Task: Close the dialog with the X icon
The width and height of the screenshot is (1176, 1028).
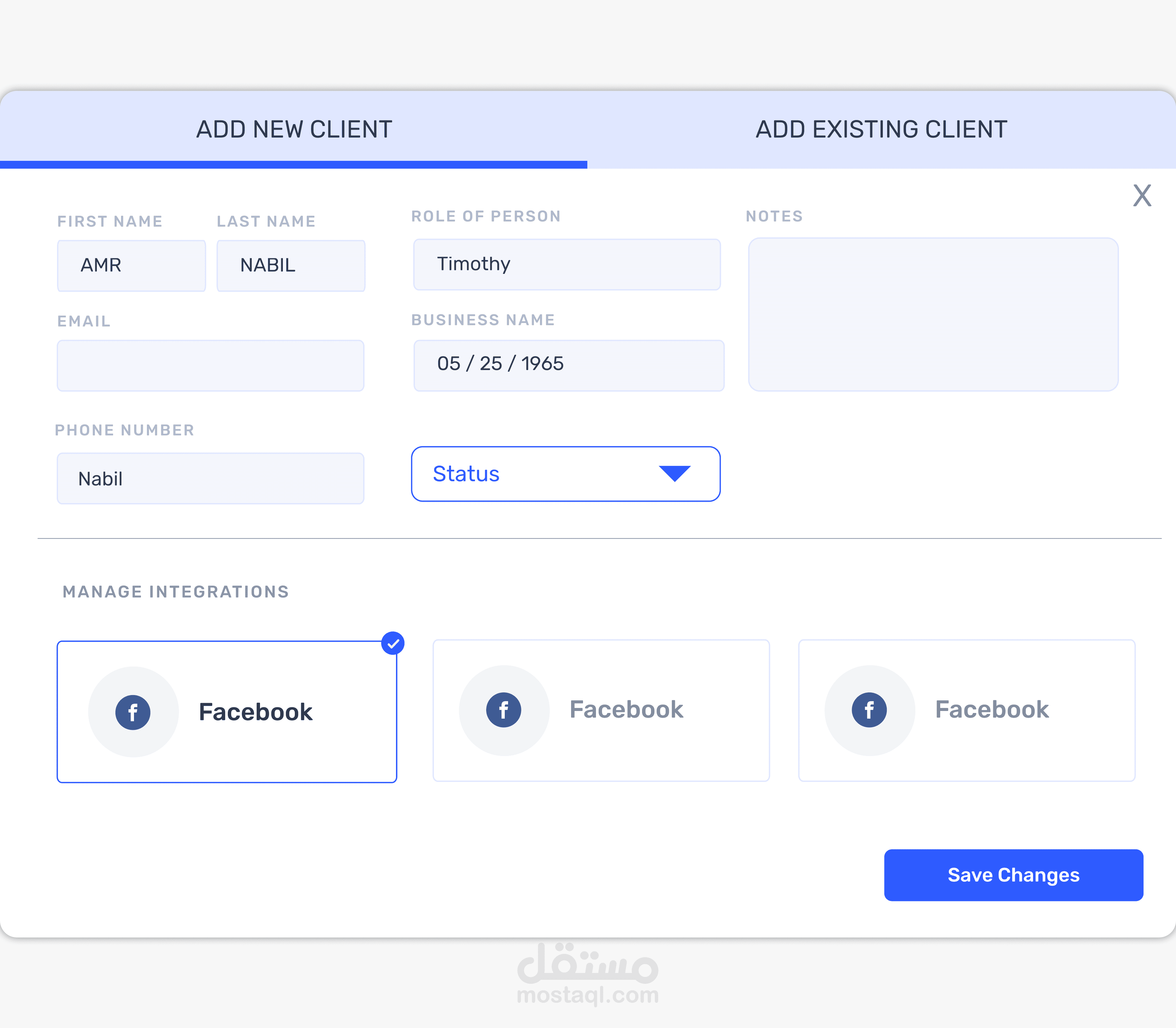Action: tap(1142, 196)
